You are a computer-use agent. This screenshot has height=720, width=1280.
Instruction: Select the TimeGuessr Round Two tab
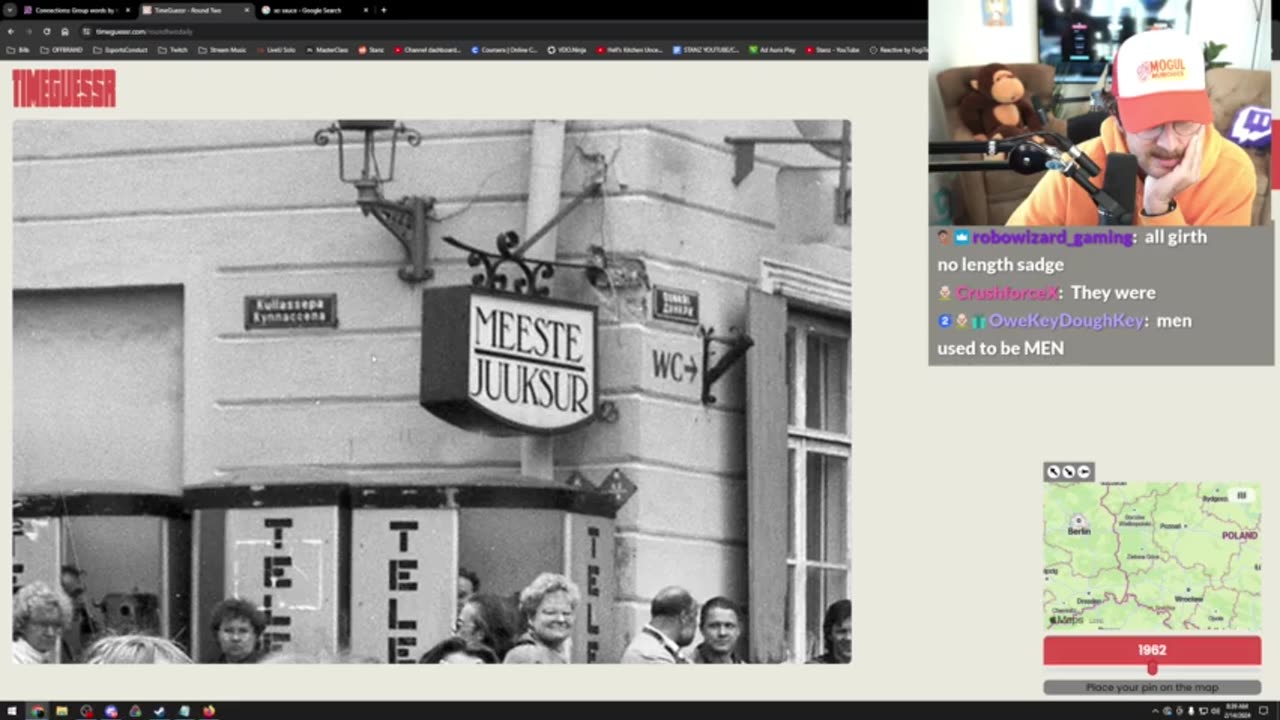195,10
